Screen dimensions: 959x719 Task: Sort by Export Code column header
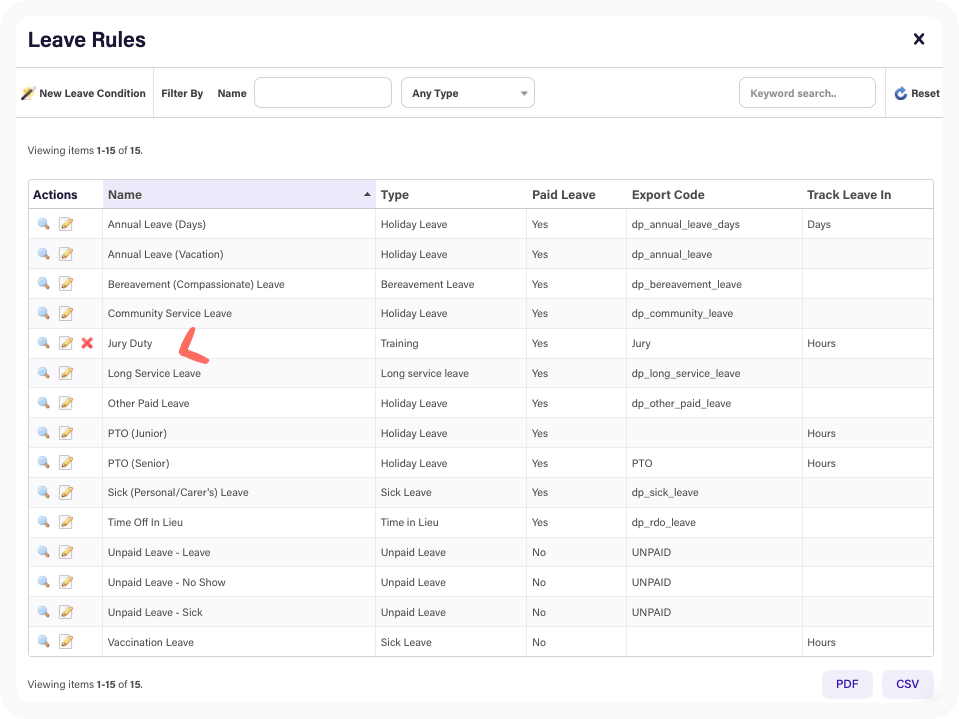(x=714, y=194)
